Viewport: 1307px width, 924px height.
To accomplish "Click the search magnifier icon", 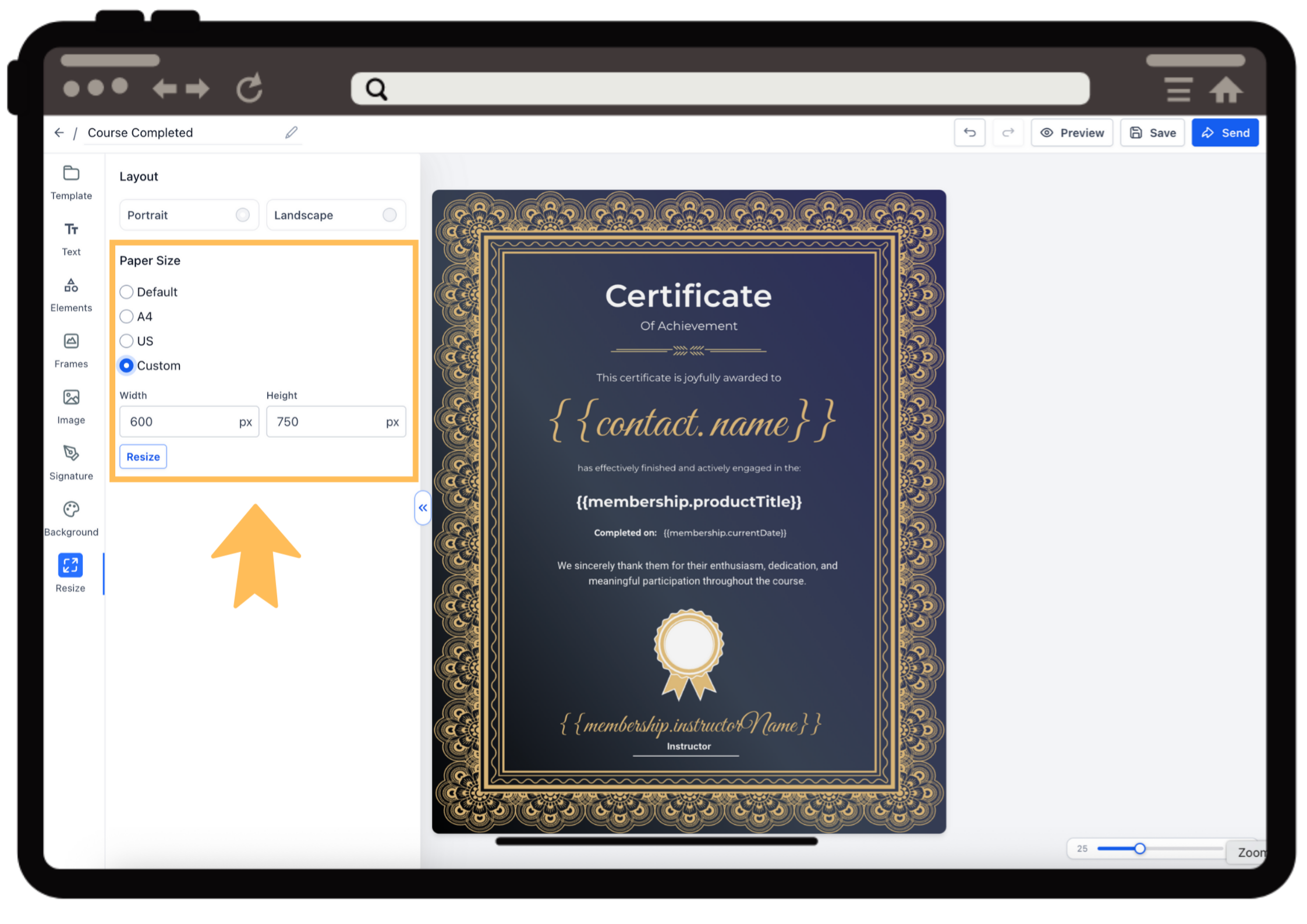I will 376,89.
